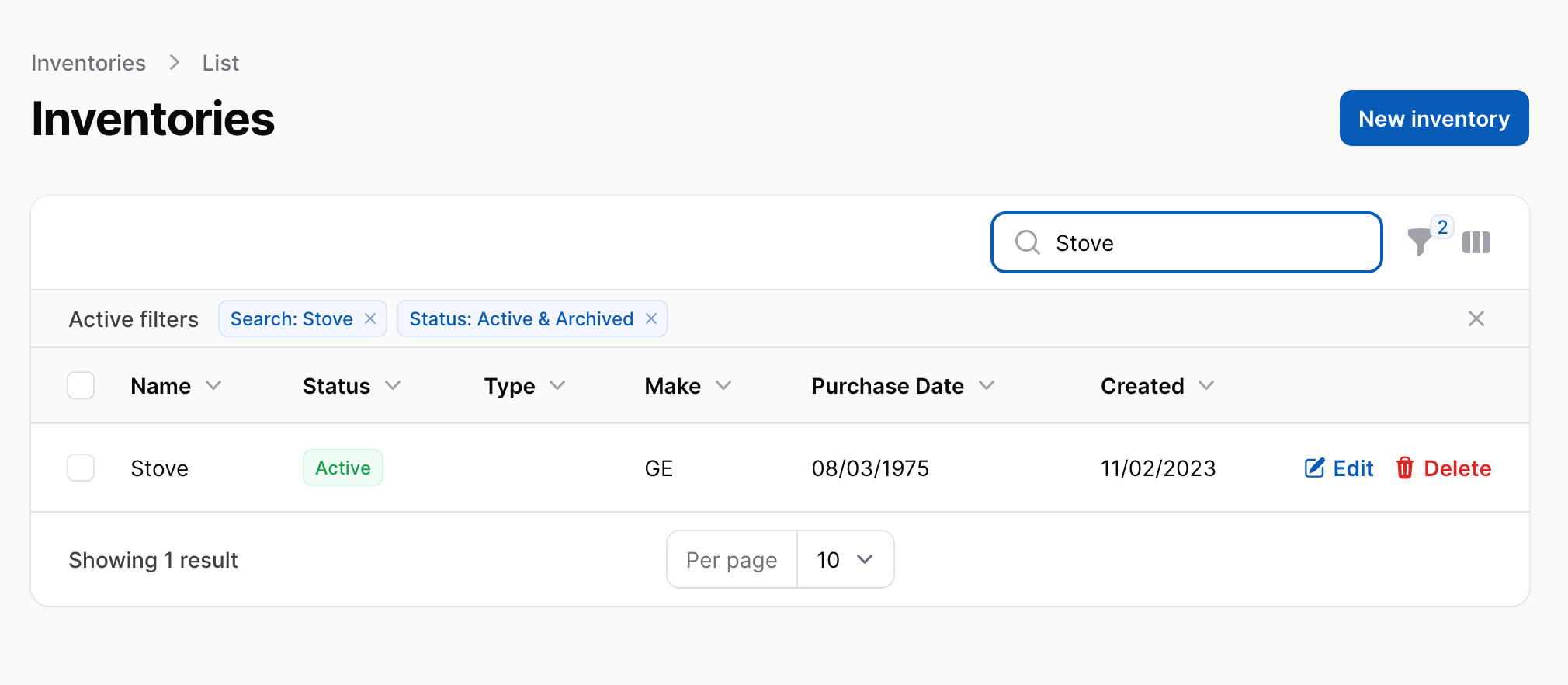This screenshot has height=685, width=1568.
Task: Remove the Search: Stove filter tag
Action: [370, 318]
